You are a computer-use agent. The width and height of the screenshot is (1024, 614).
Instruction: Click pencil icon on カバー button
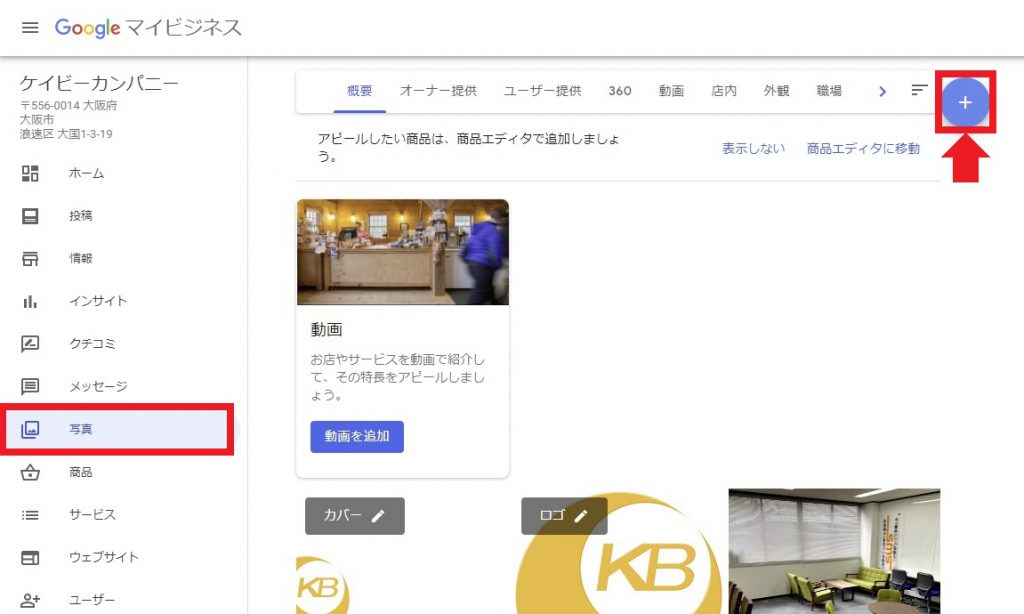click(x=378, y=516)
